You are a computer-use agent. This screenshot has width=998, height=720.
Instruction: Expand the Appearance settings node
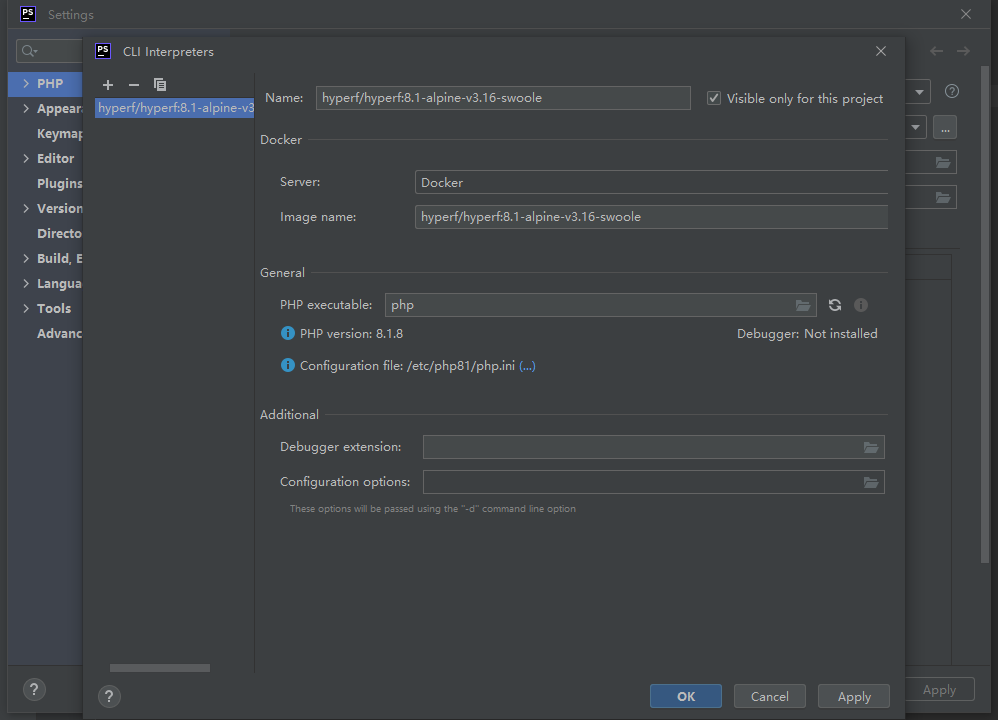point(26,108)
